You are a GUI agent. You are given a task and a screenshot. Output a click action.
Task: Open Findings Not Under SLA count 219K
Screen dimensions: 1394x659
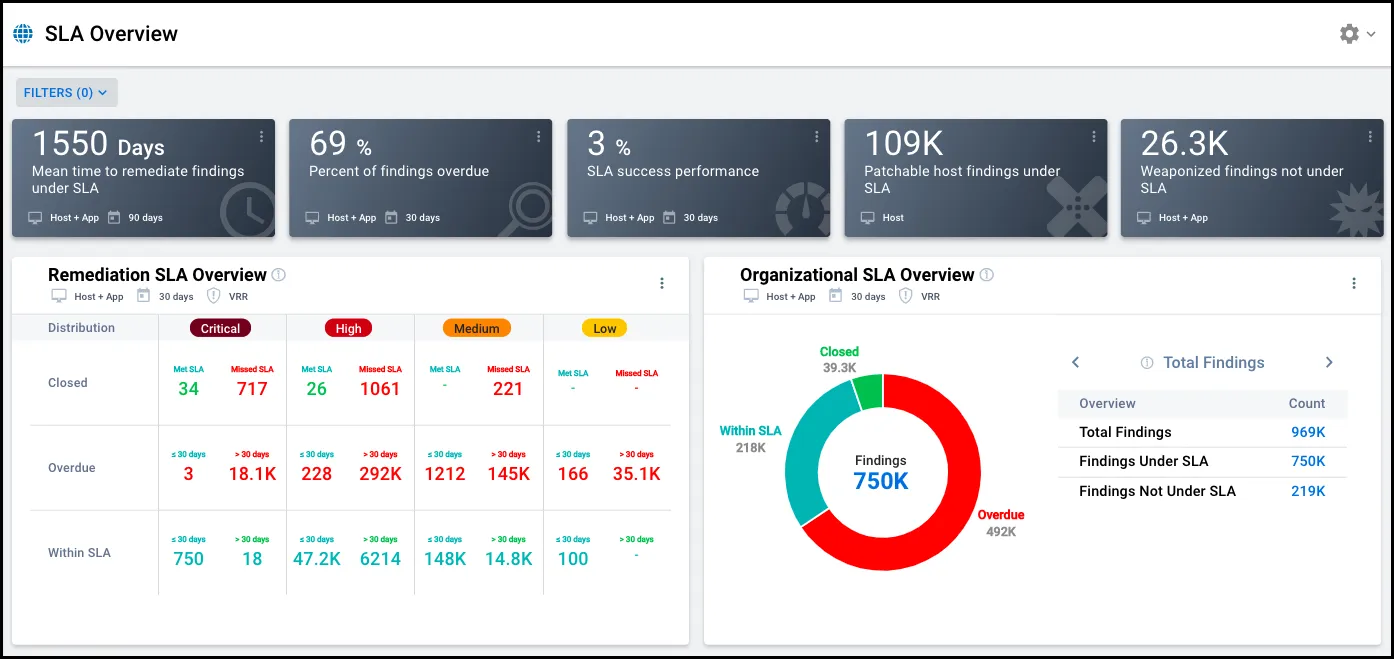click(1308, 491)
